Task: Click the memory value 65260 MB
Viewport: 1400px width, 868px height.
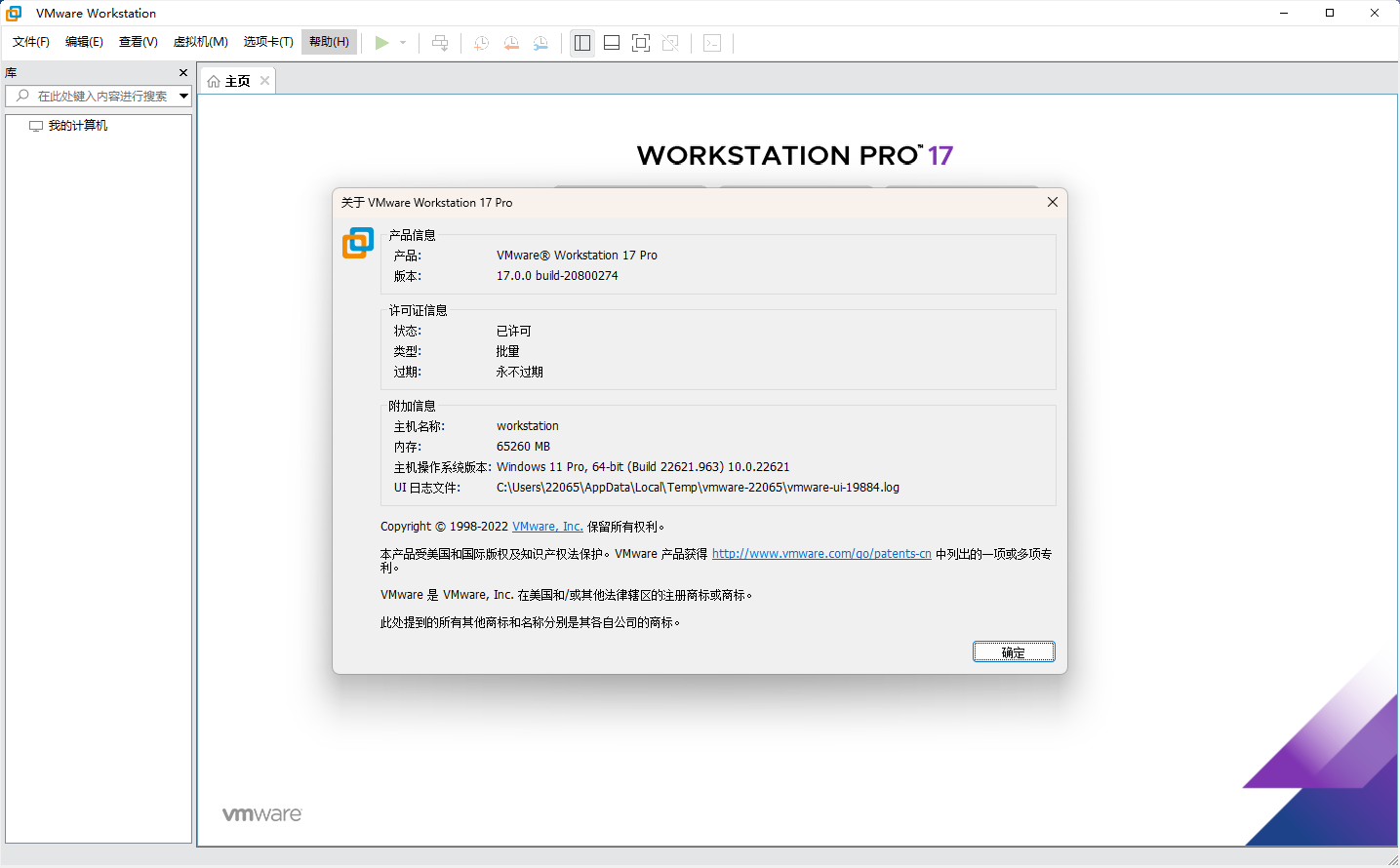Action: pos(523,447)
